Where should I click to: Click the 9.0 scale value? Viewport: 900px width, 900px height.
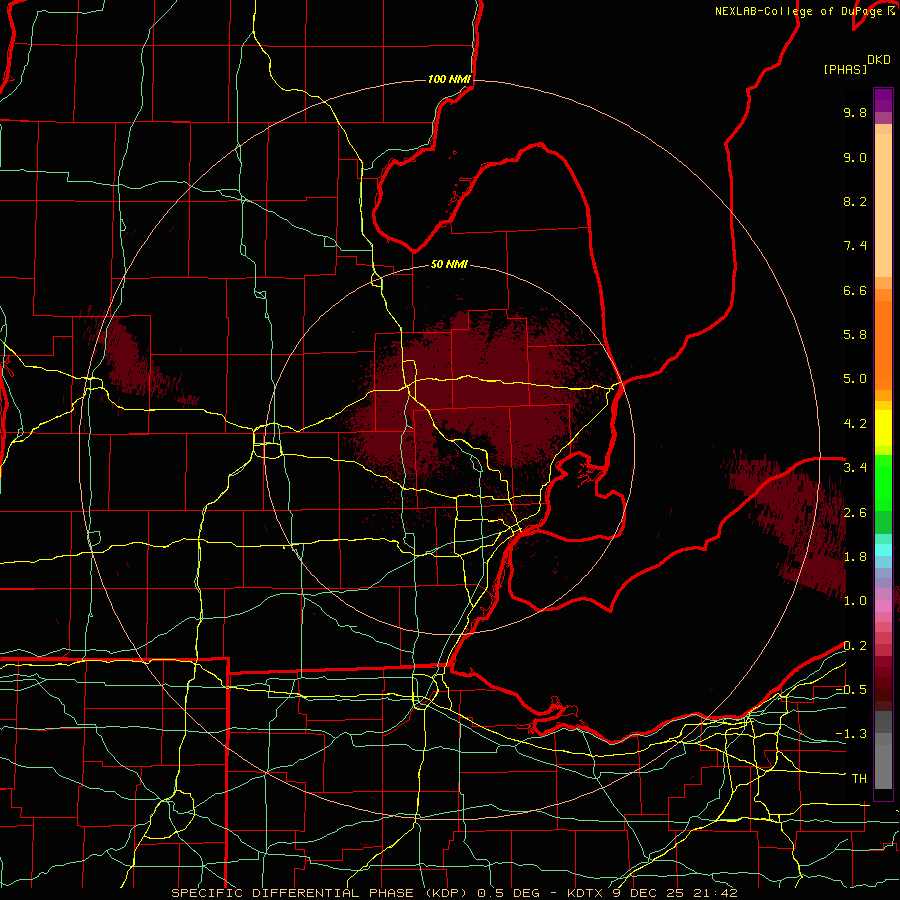point(855,157)
